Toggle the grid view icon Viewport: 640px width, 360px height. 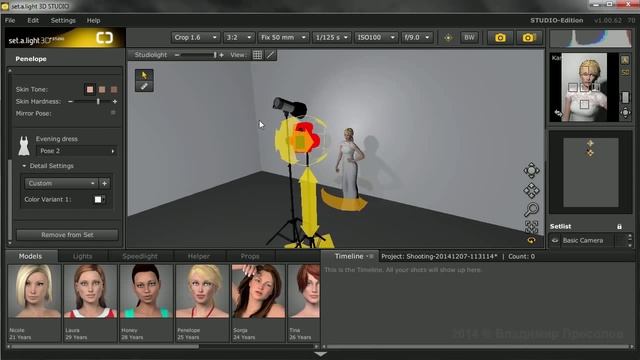coord(257,55)
